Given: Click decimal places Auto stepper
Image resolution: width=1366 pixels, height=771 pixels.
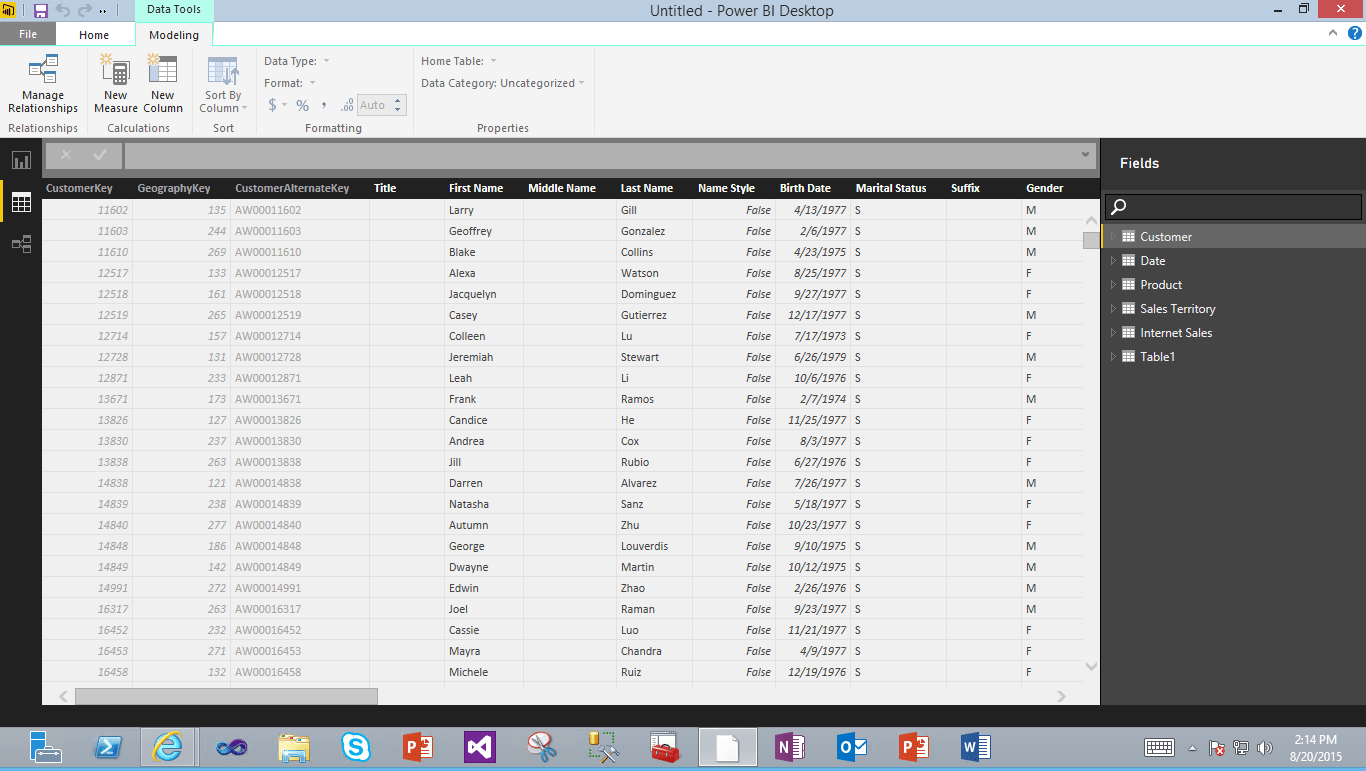Looking at the screenshot, I should tap(398, 105).
